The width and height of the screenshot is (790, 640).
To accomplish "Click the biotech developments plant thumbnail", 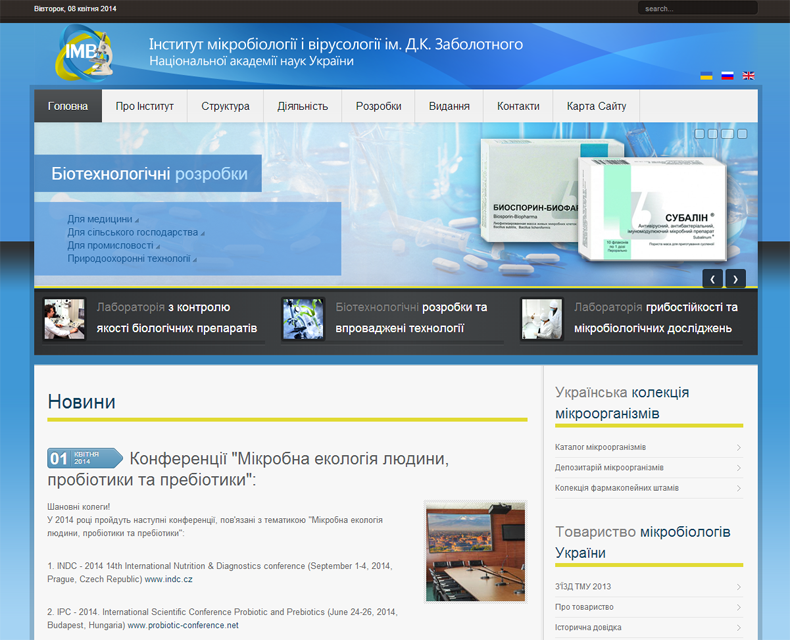I will point(303,319).
